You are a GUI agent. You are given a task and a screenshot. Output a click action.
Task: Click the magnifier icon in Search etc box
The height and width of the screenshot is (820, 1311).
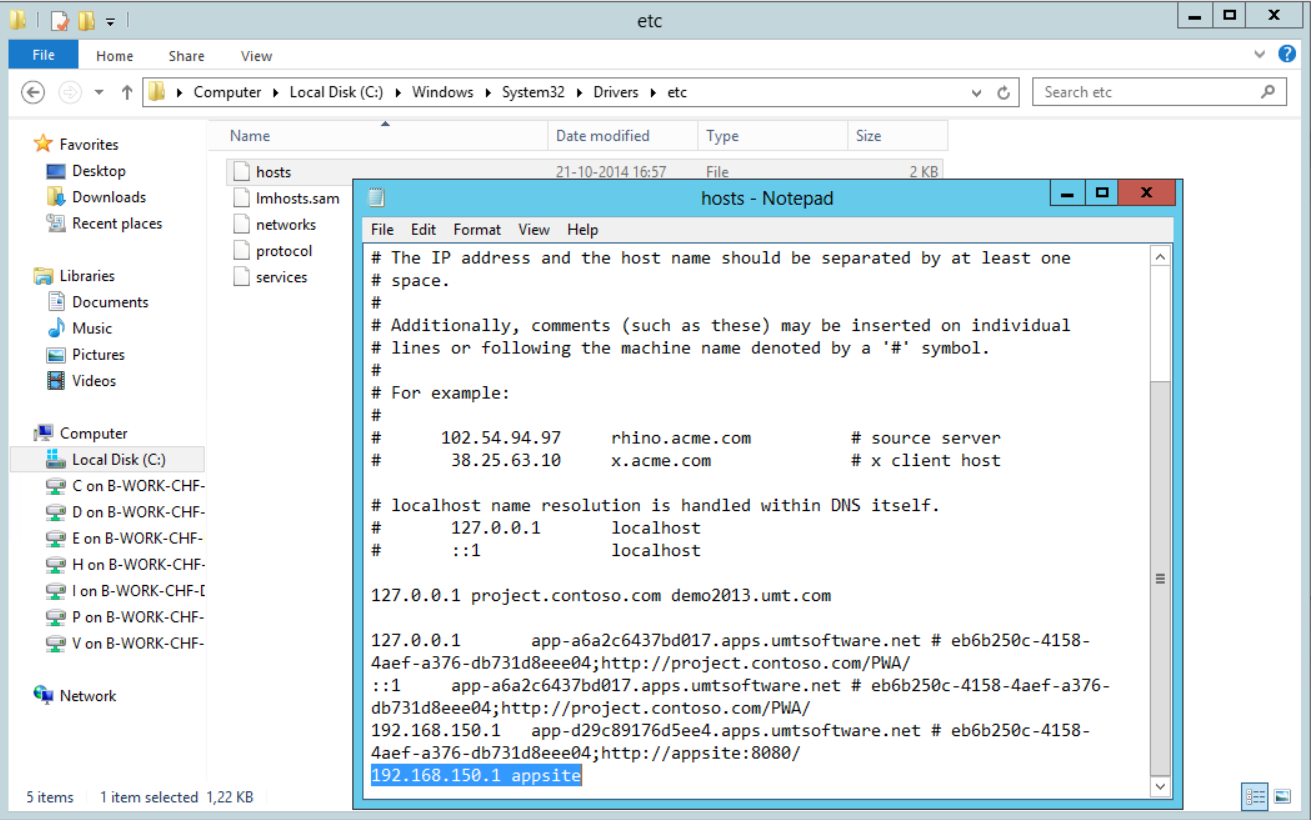[x=1268, y=92]
